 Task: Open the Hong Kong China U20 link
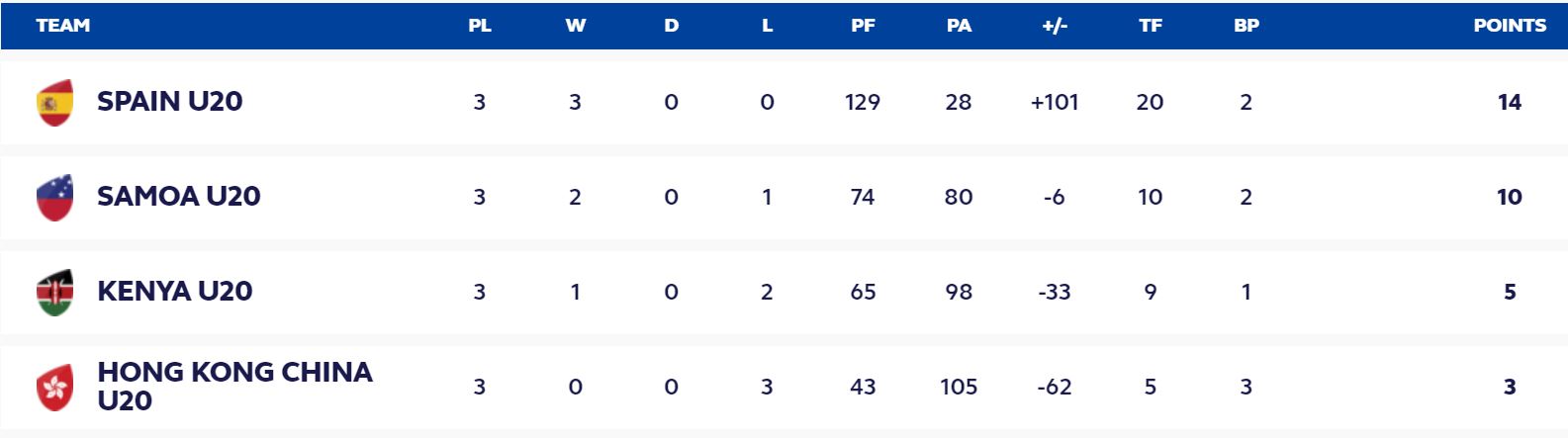tap(234, 386)
